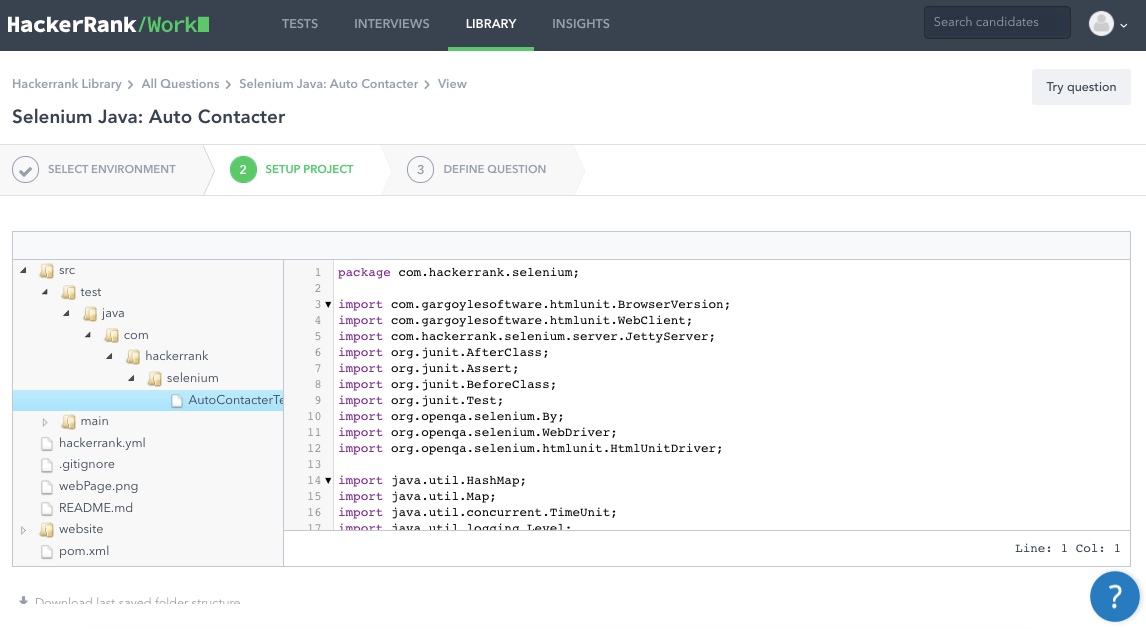
Task: Fold the import block at line 3
Action: pyautogui.click(x=328, y=305)
